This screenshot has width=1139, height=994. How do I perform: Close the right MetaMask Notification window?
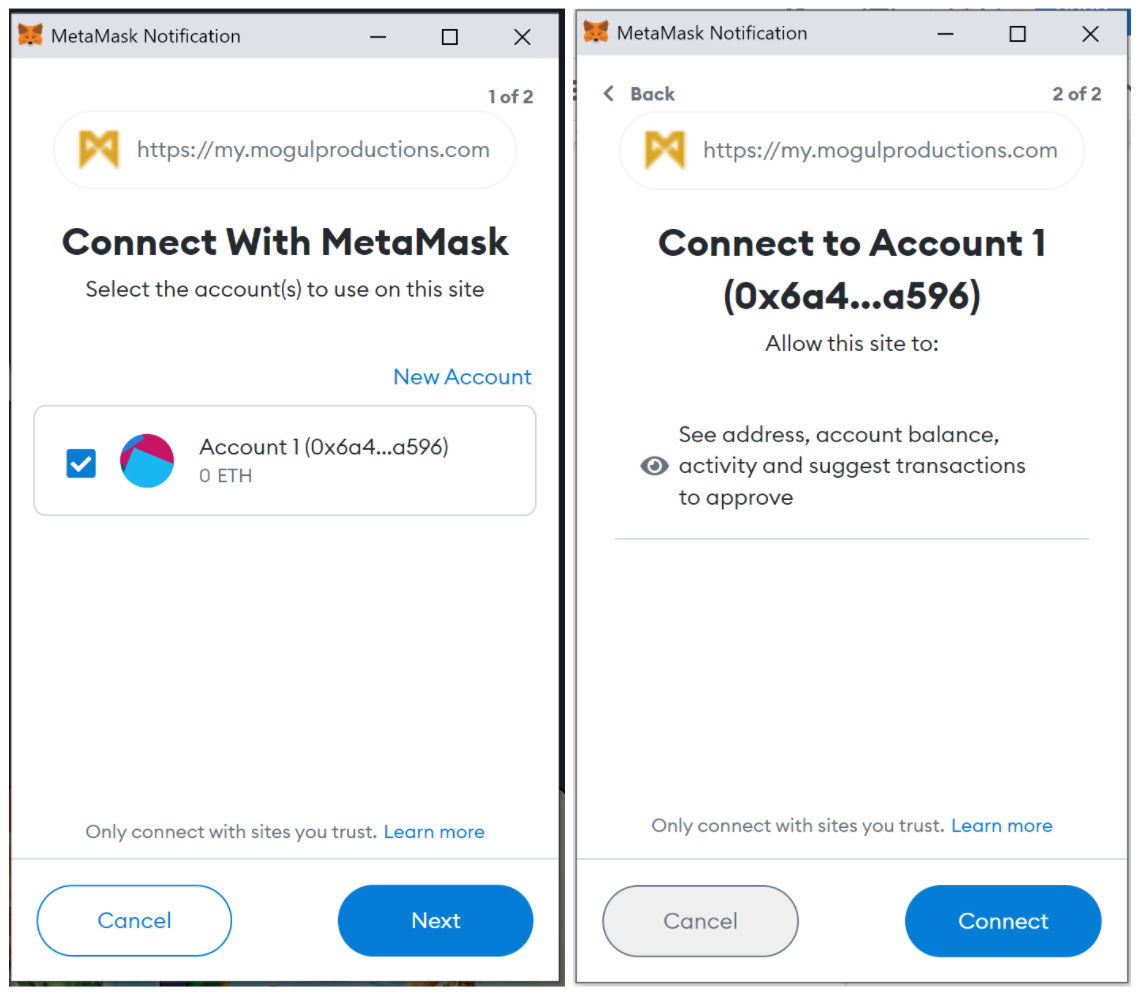pyautogui.click(x=1090, y=33)
